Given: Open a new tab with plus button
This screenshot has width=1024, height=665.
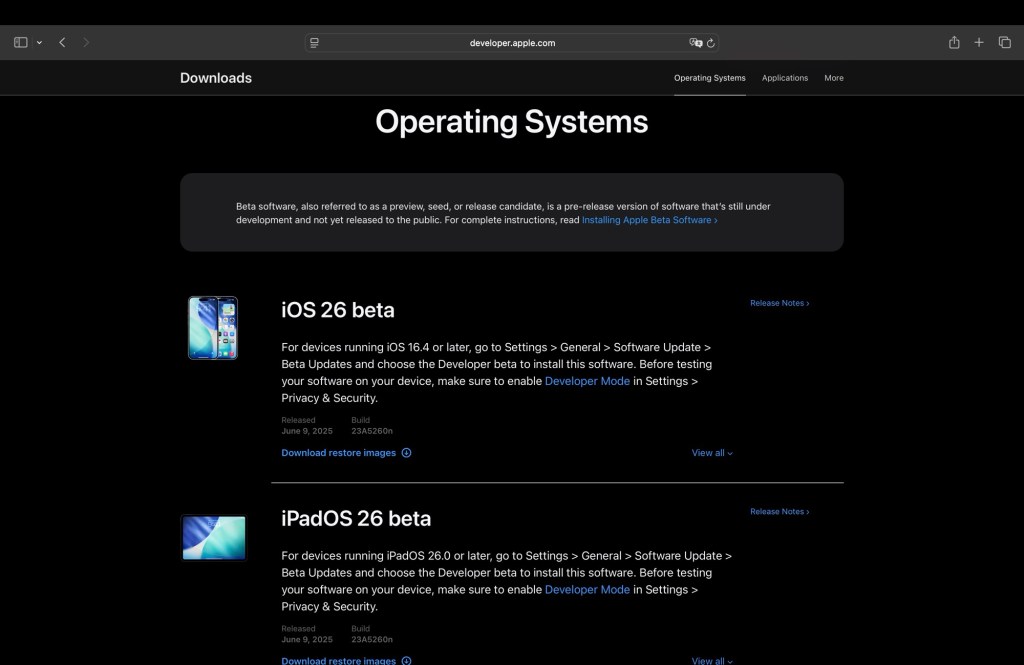Looking at the screenshot, I should pos(979,43).
